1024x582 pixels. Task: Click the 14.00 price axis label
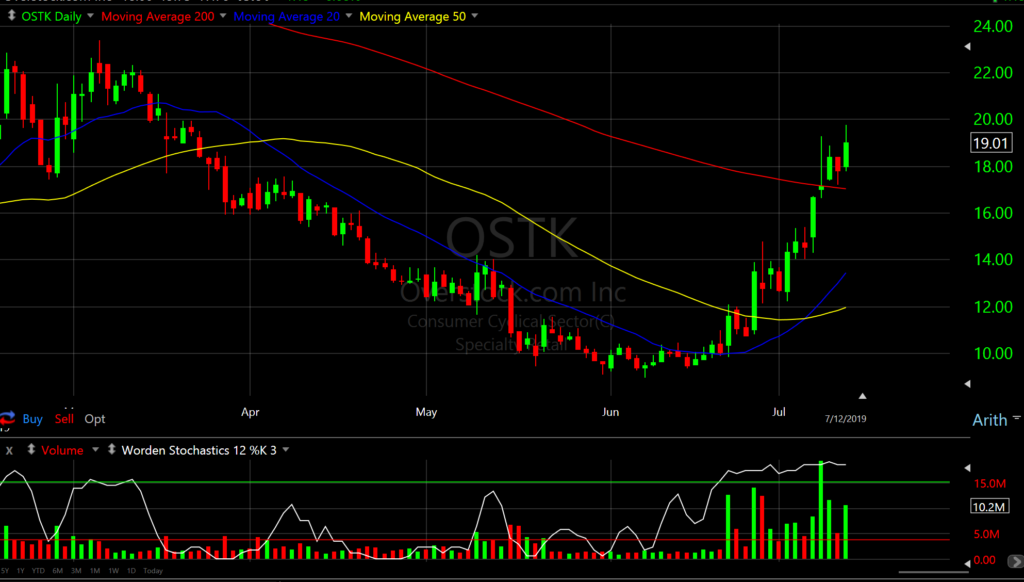[x=991, y=260]
